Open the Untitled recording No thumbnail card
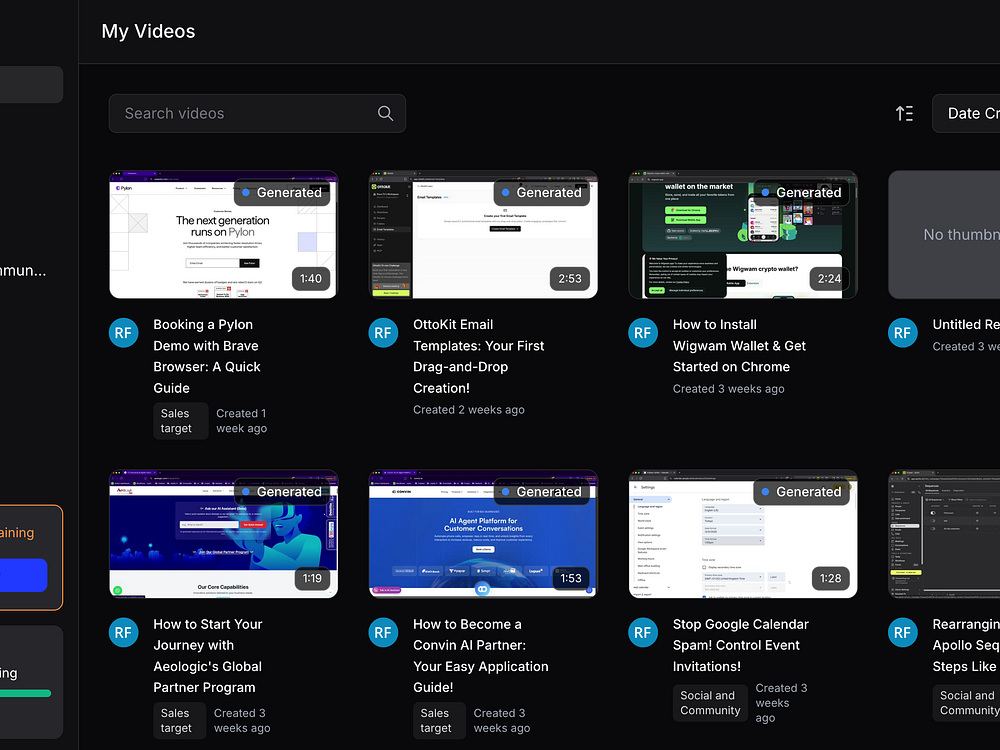Viewport: 1000px width, 750px height. pyautogui.click(x=944, y=234)
